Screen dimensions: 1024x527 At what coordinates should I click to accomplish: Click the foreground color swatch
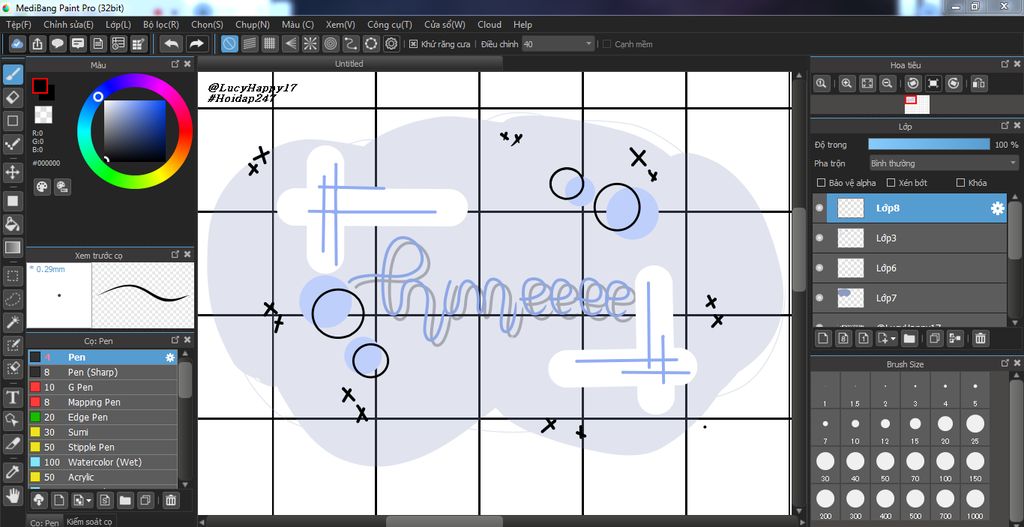click(40, 86)
